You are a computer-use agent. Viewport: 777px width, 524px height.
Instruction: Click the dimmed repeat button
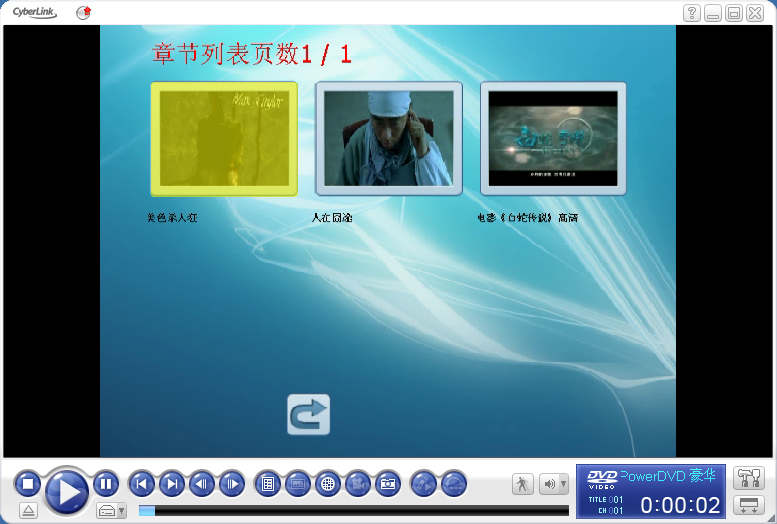click(453, 484)
